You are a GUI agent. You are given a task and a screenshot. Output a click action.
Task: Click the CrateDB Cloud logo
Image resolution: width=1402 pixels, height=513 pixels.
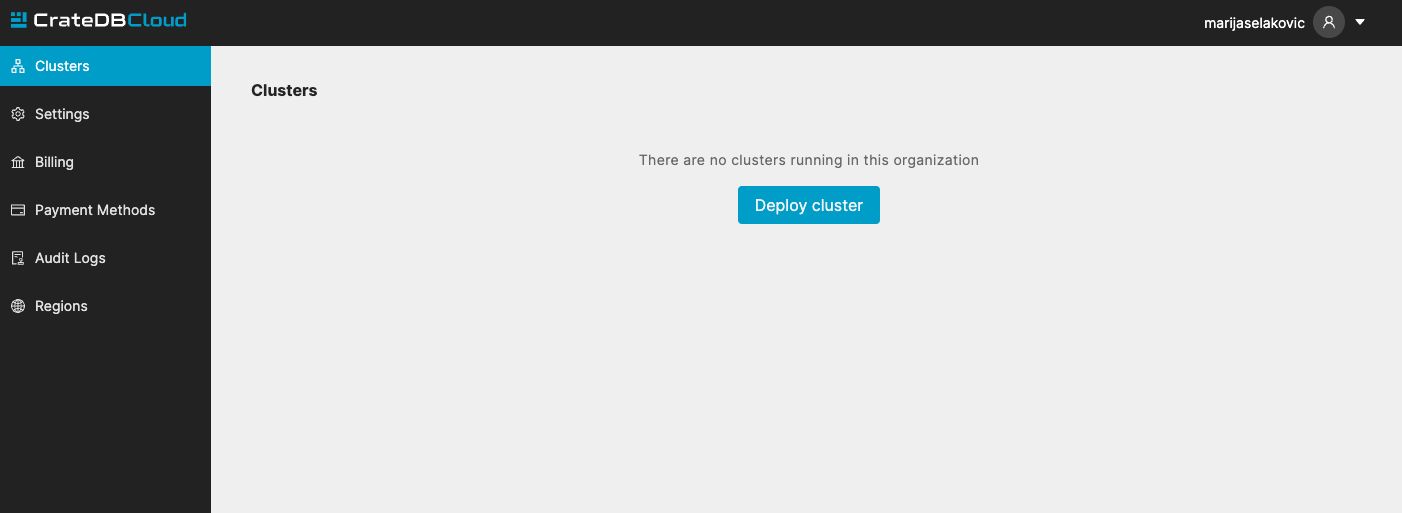point(98,20)
